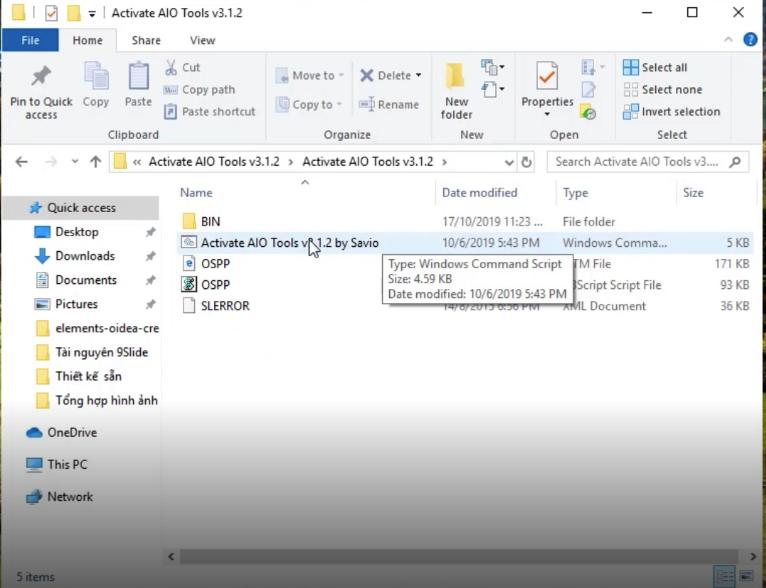
Task: Expand address bar history dropdown
Action: pos(509,162)
